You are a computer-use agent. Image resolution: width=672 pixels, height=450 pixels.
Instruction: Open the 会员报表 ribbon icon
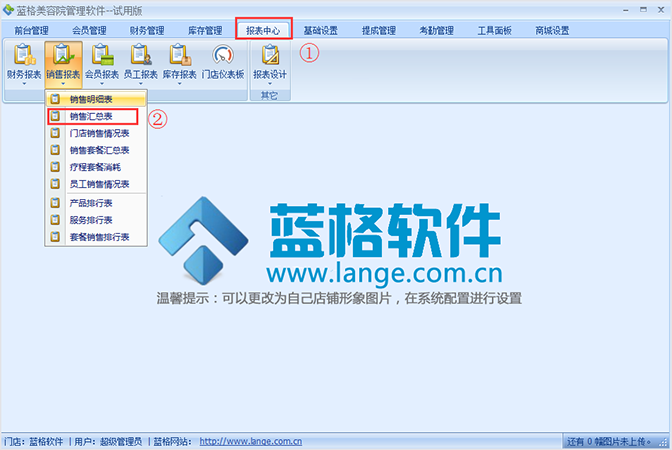102,62
